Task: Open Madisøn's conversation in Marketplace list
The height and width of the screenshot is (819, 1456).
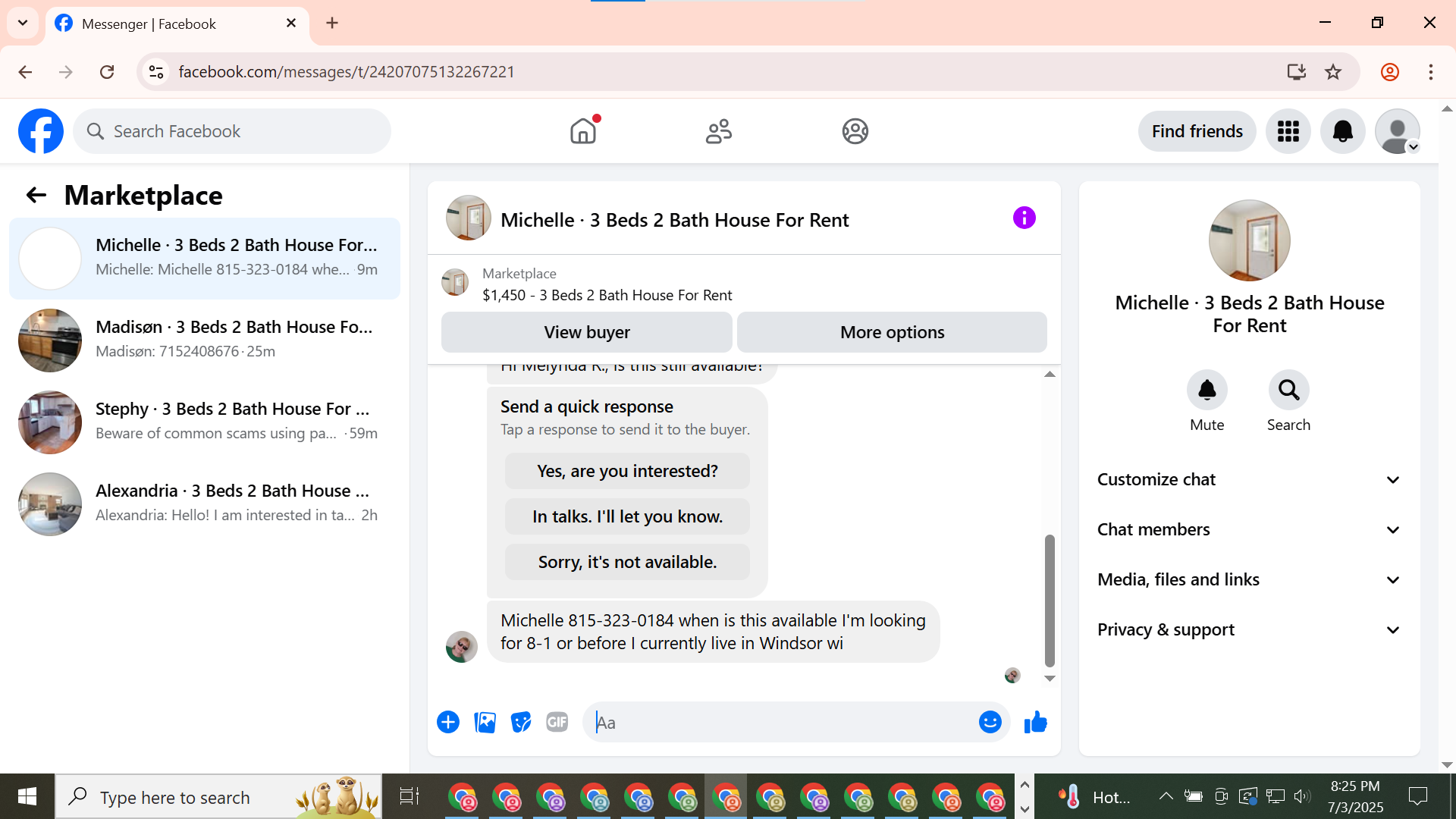Action: point(205,339)
